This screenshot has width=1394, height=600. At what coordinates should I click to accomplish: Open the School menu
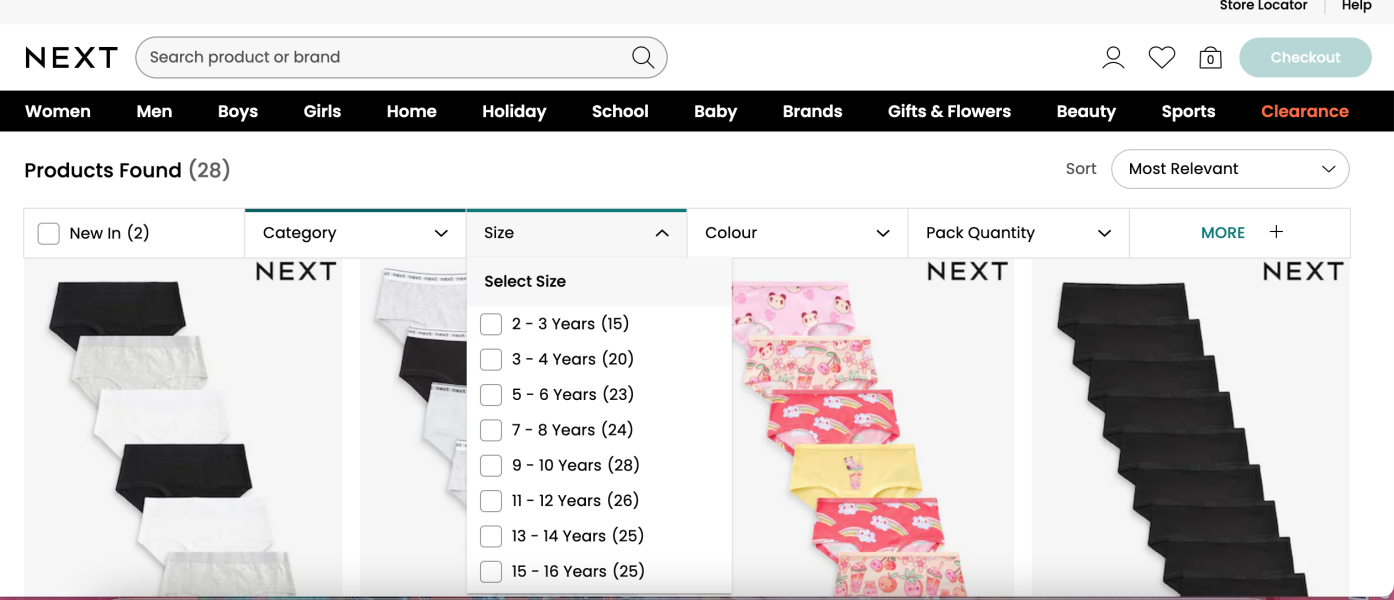pyautogui.click(x=620, y=111)
